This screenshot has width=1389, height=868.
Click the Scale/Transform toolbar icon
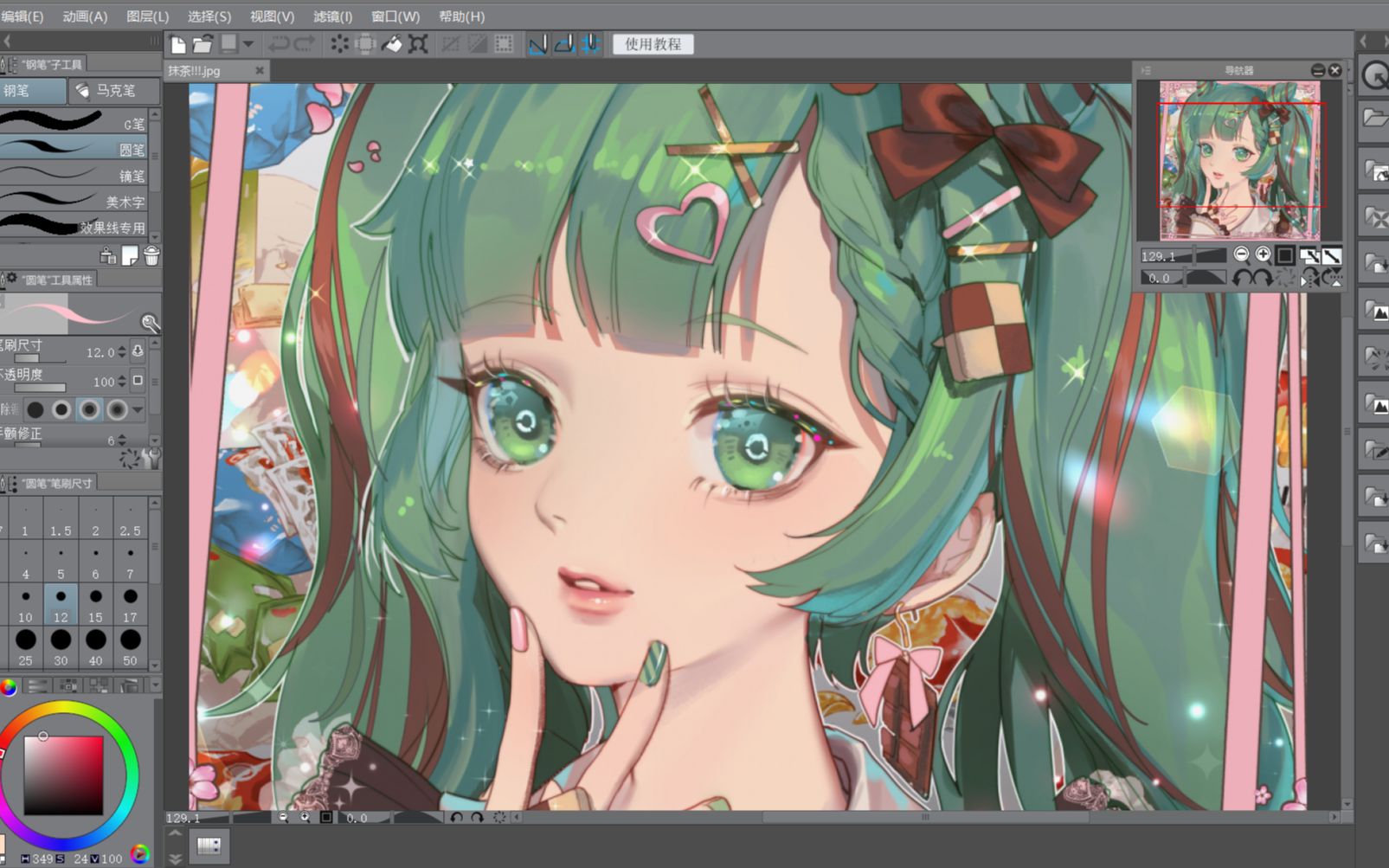(418, 44)
